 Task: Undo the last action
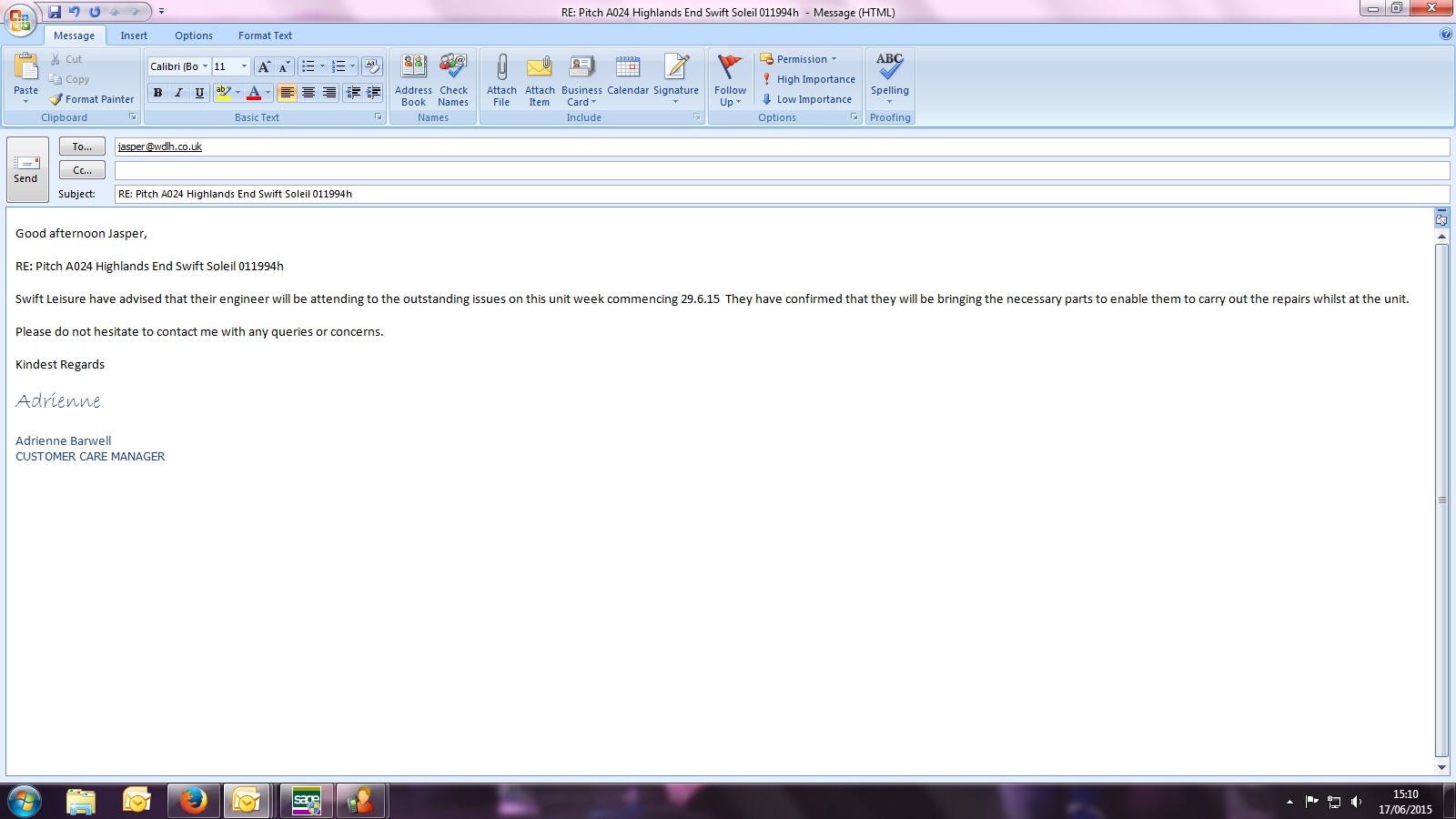tap(75, 12)
